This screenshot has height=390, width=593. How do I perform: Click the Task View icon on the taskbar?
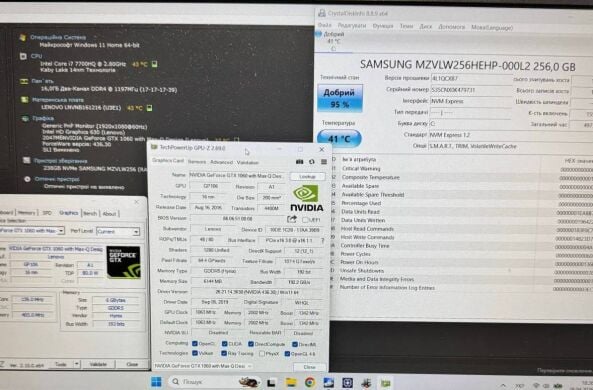pos(271,383)
